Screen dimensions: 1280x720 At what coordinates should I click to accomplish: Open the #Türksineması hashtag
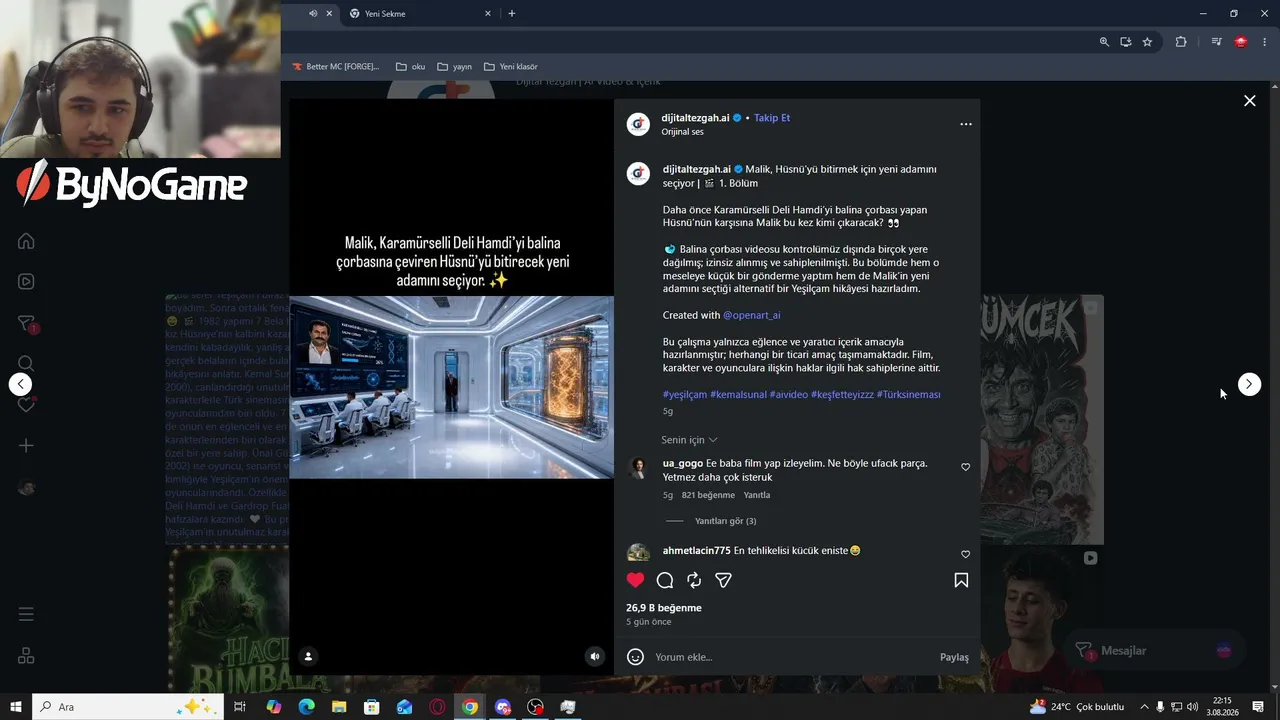click(x=908, y=394)
